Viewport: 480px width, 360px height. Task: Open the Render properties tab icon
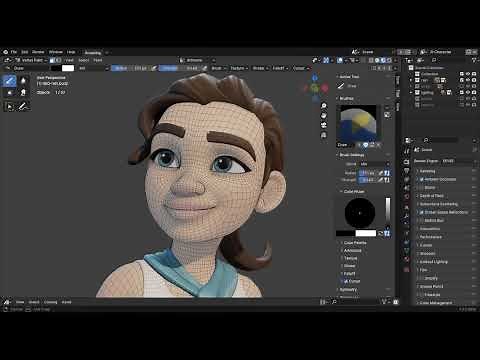(x=406, y=162)
